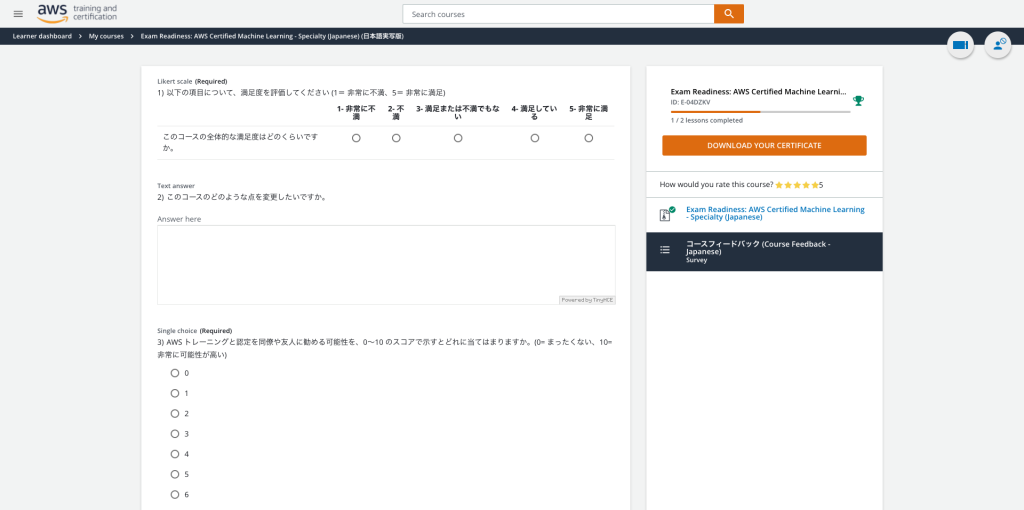
Task: Rate the course five stars
Action: click(814, 185)
